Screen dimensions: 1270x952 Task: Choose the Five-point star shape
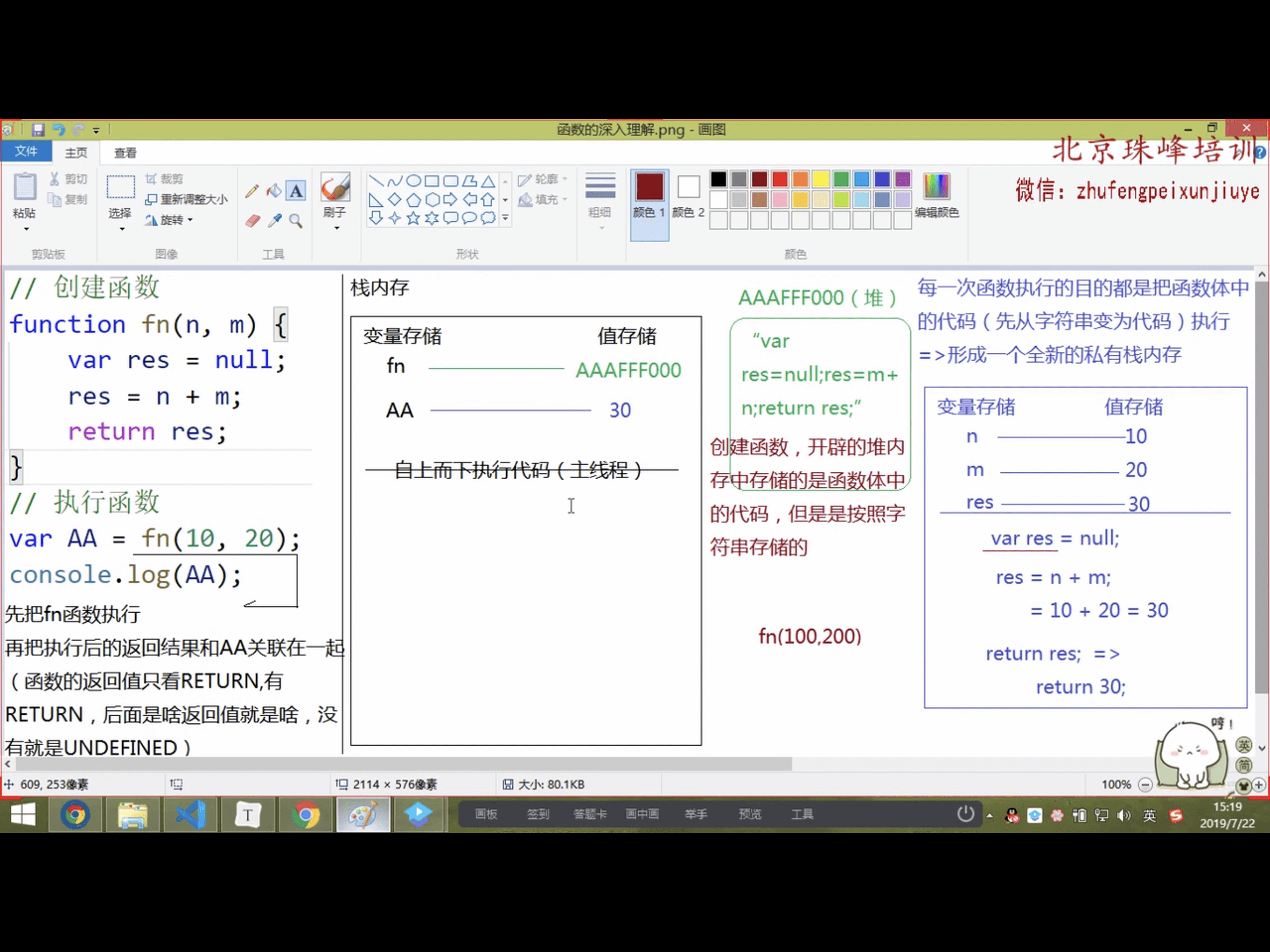click(413, 218)
